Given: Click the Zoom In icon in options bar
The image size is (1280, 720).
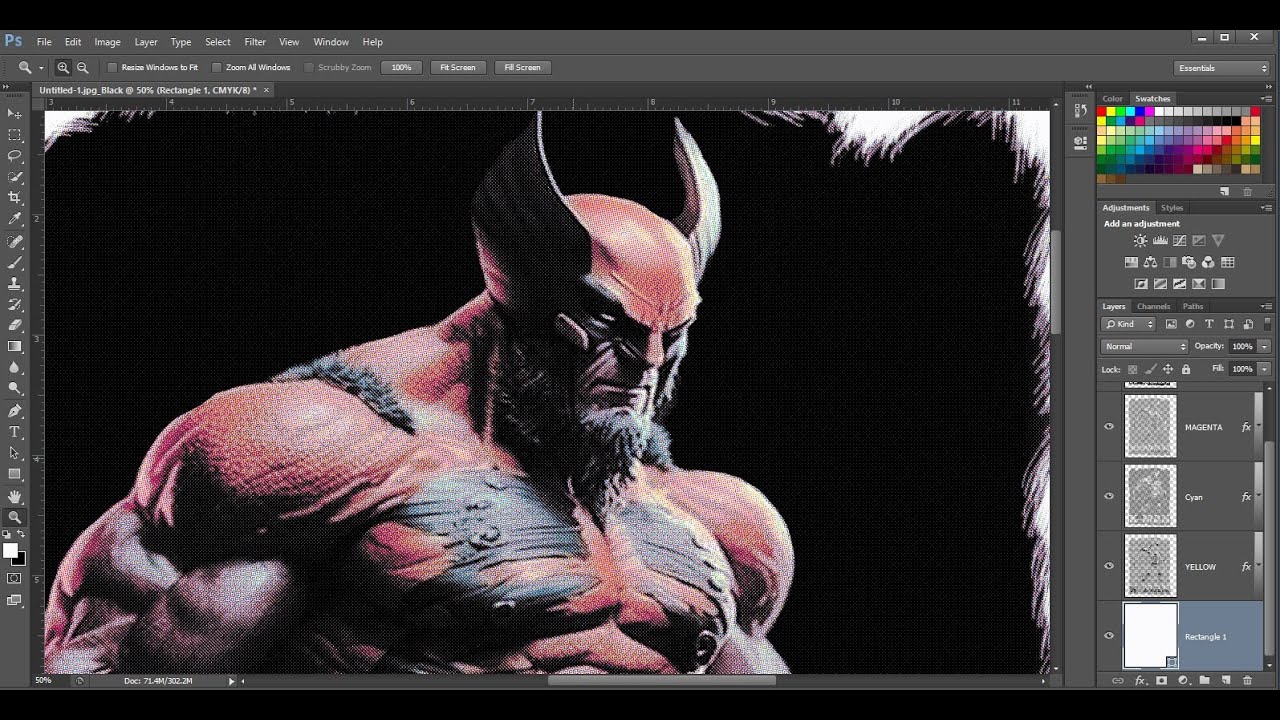Looking at the screenshot, I should coord(63,67).
